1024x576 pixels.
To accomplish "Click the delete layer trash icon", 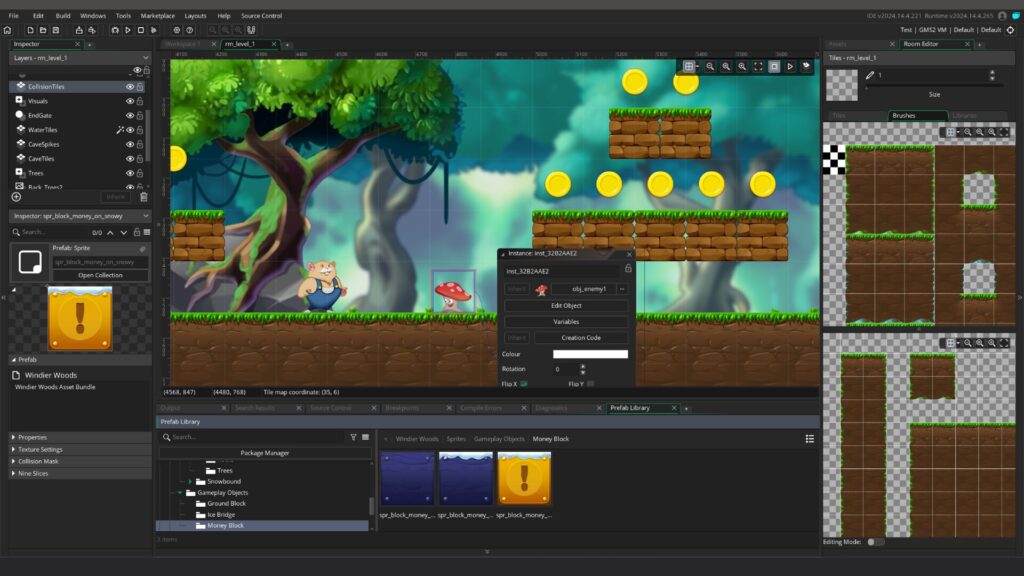I will coord(143,197).
